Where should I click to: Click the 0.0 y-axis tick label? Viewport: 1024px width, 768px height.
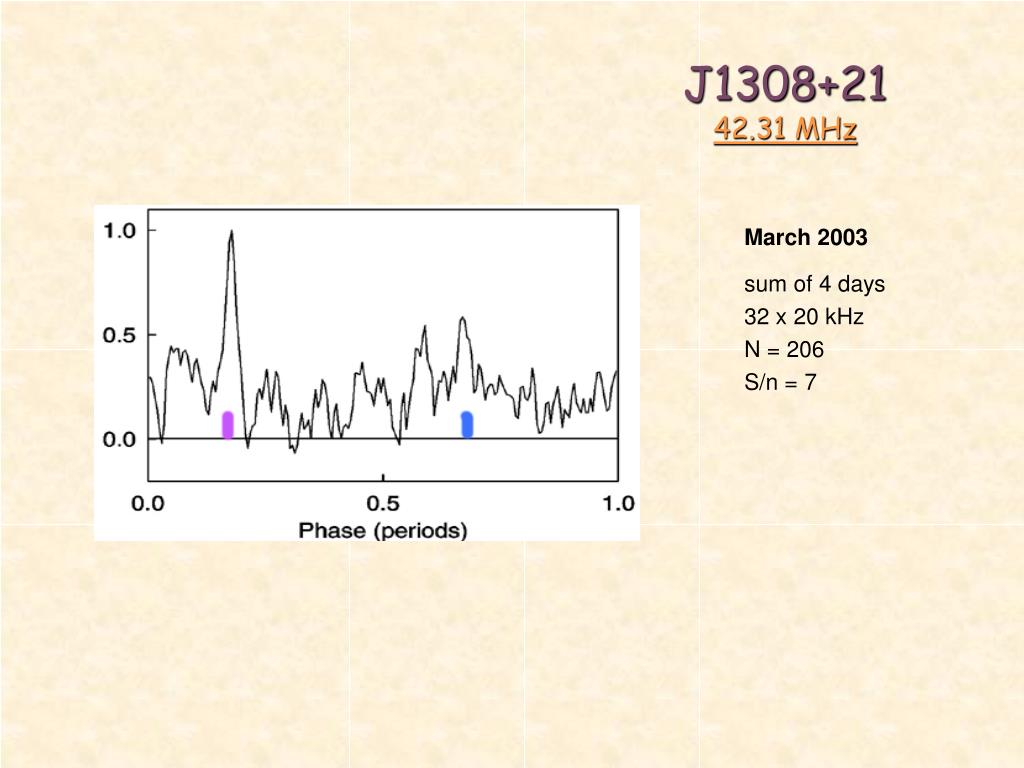click(119, 440)
